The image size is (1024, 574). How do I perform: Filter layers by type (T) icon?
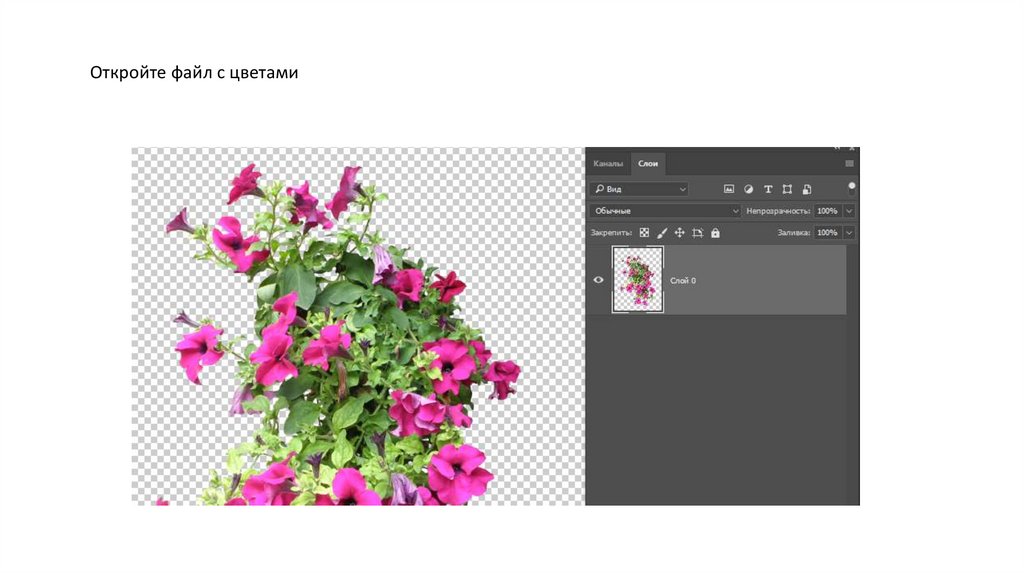[x=768, y=189]
